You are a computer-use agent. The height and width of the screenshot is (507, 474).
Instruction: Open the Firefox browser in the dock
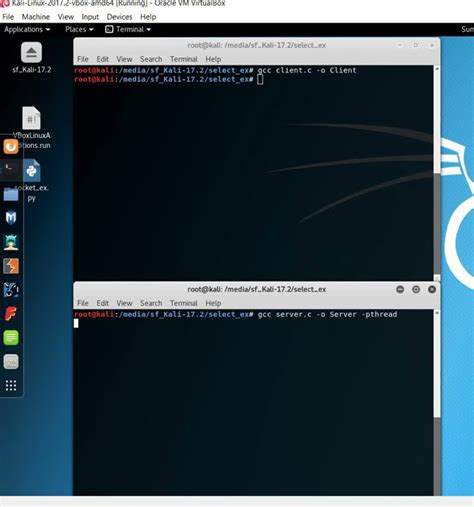pos(11,147)
